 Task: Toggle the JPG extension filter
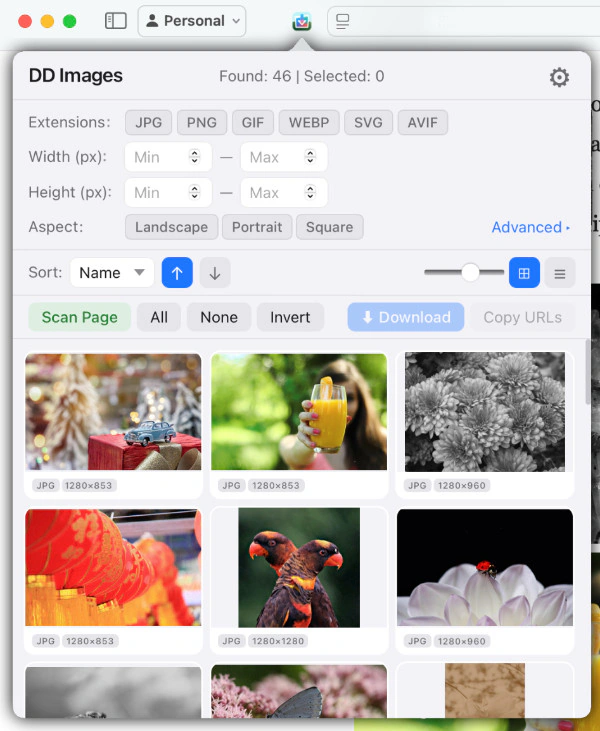[x=148, y=122]
